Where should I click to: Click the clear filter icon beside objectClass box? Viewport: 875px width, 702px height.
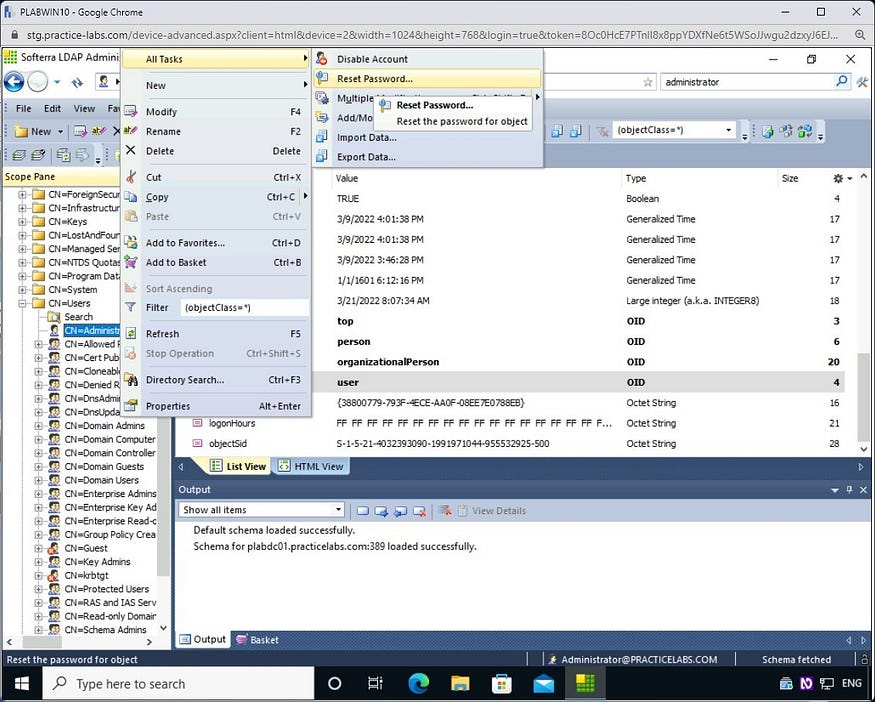coord(602,131)
